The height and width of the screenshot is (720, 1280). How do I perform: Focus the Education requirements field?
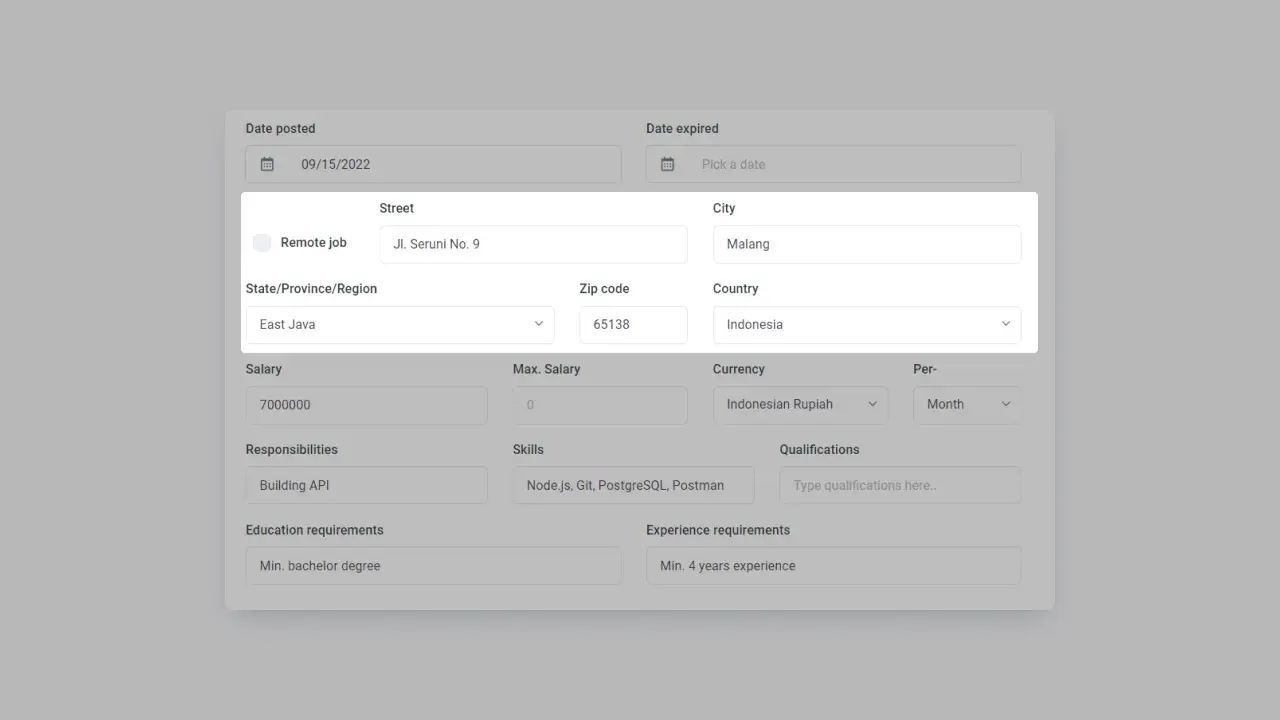(x=433, y=566)
